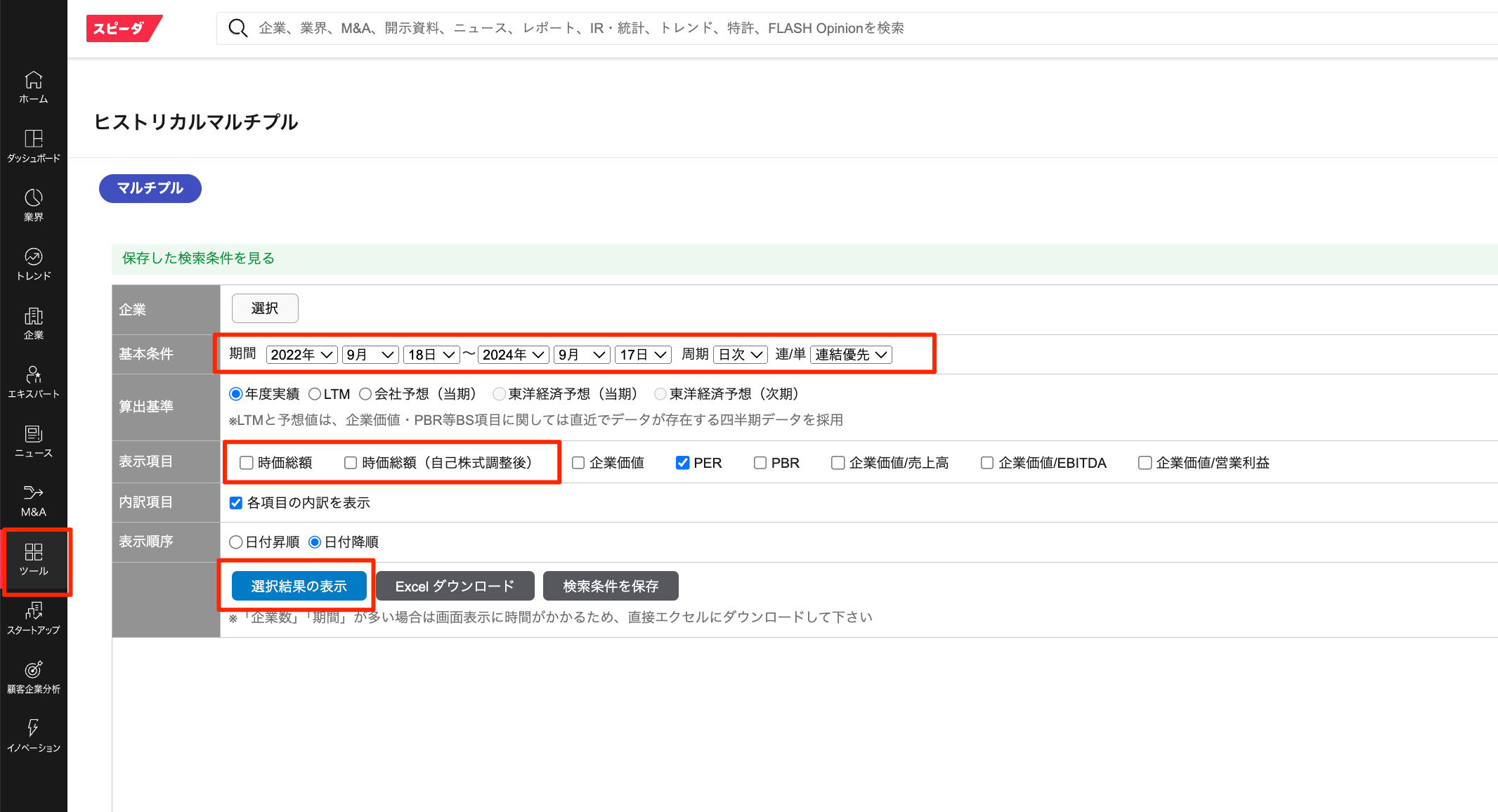Open エキスパート expert sidebar icon
The width and height of the screenshot is (1498, 812).
pos(33,382)
